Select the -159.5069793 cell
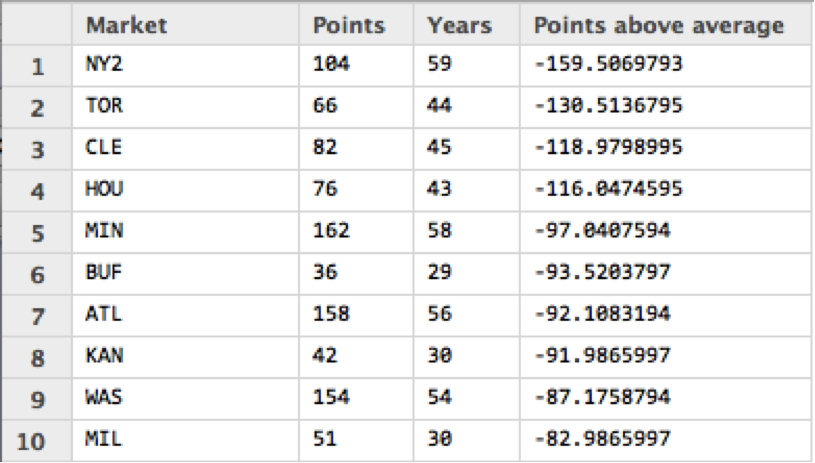 pyautogui.click(x=609, y=65)
